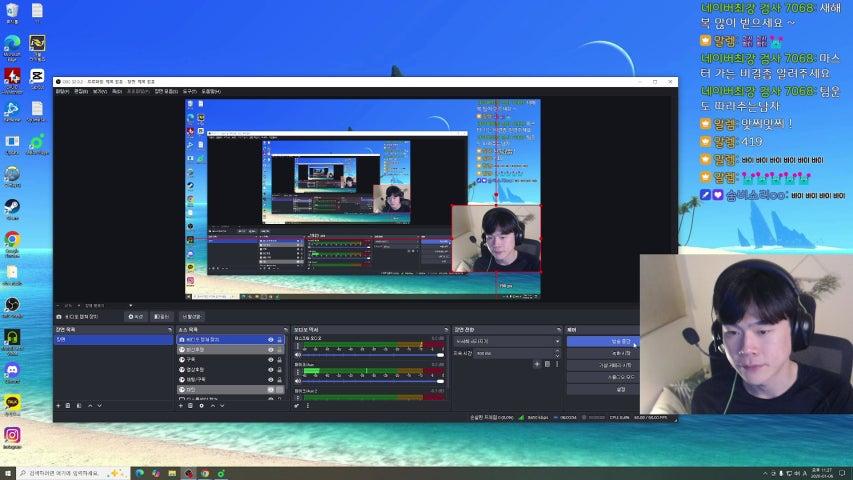Adjust the transition duration stepper
The height and width of the screenshot is (480, 853).
point(558,353)
